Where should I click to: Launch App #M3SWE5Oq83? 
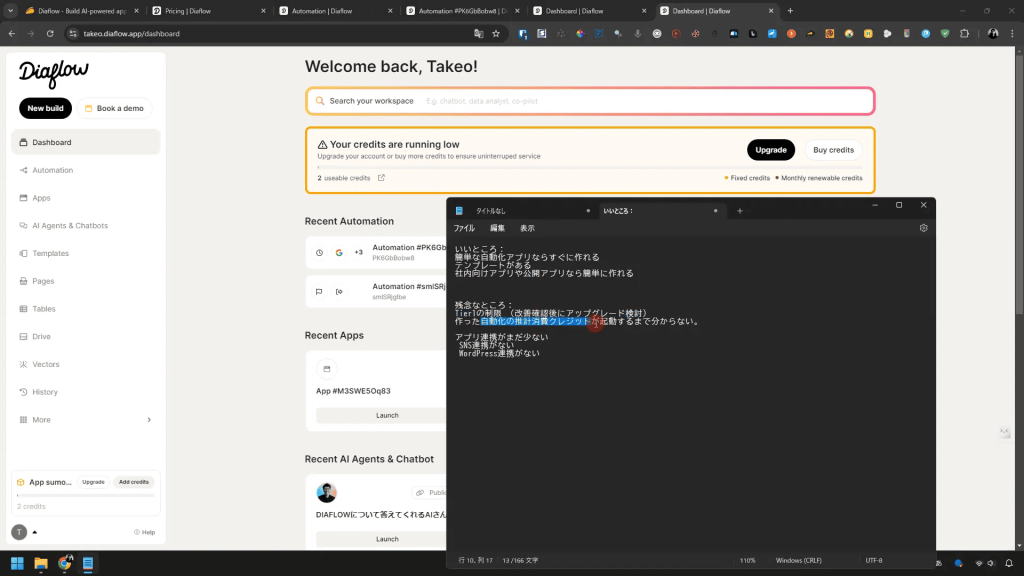tap(381, 415)
